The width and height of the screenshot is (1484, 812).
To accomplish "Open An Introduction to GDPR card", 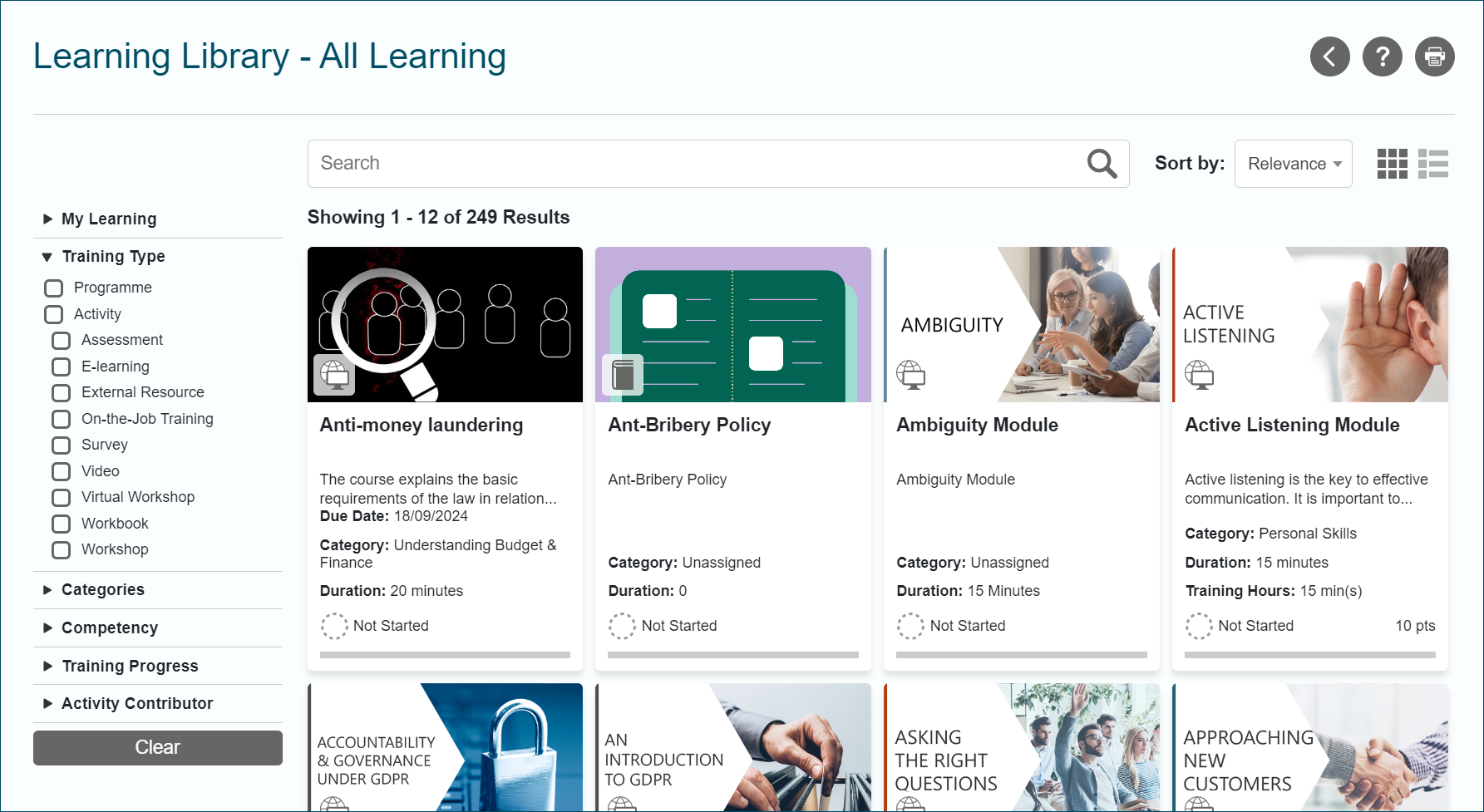I will [733, 747].
